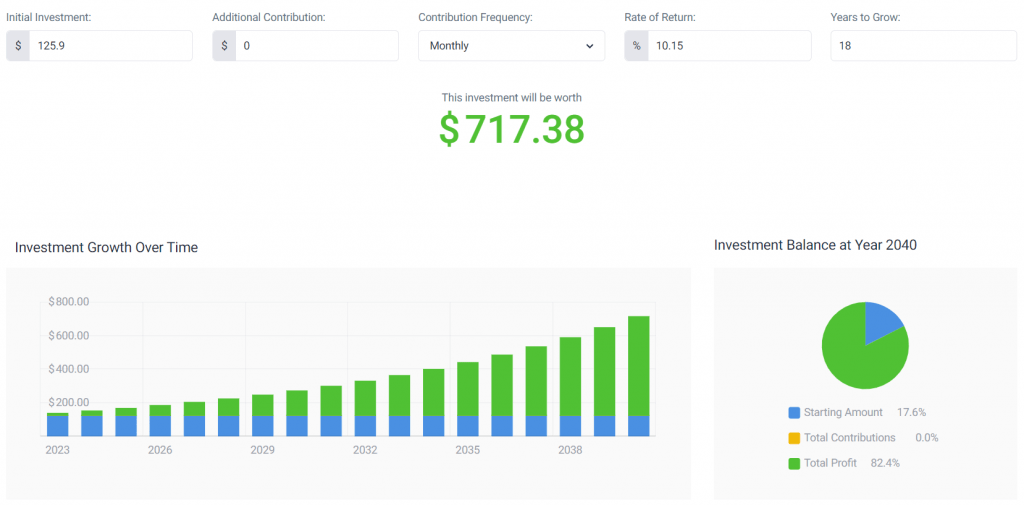Click the blue segment of the 2023 bar

[x=58, y=426]
